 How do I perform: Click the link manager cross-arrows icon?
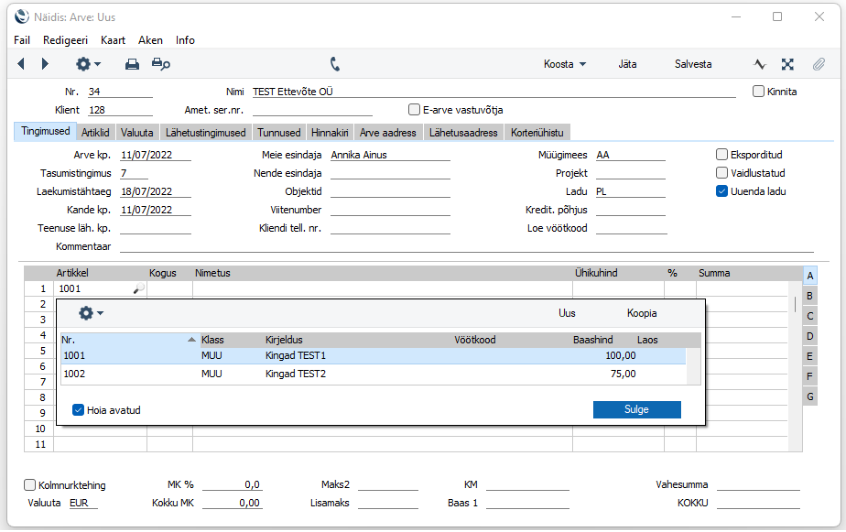click(788, 65)
